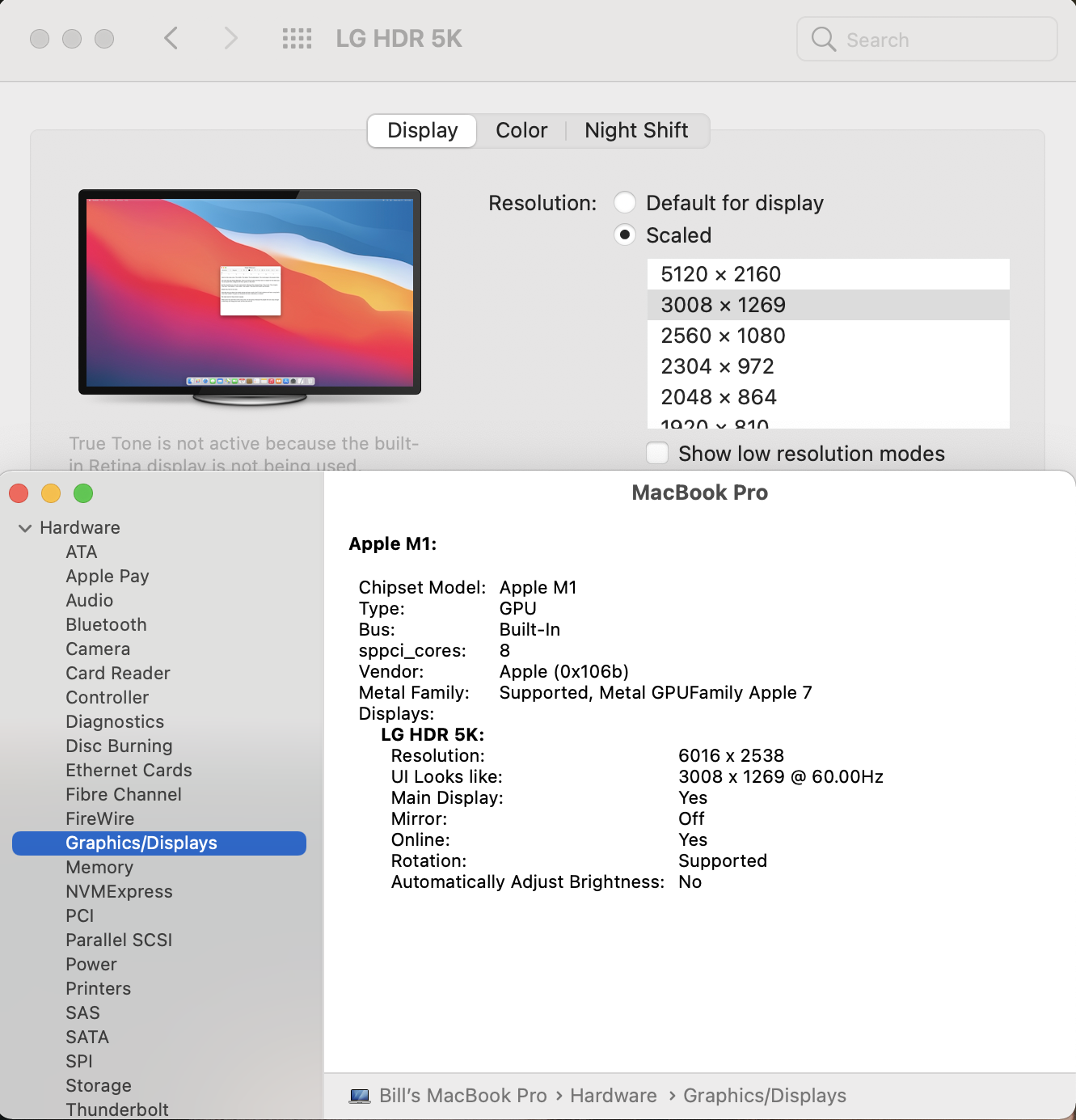Select Controller in the sidebar
Screen dimensions: 1076x1120
tap(108, 697)
